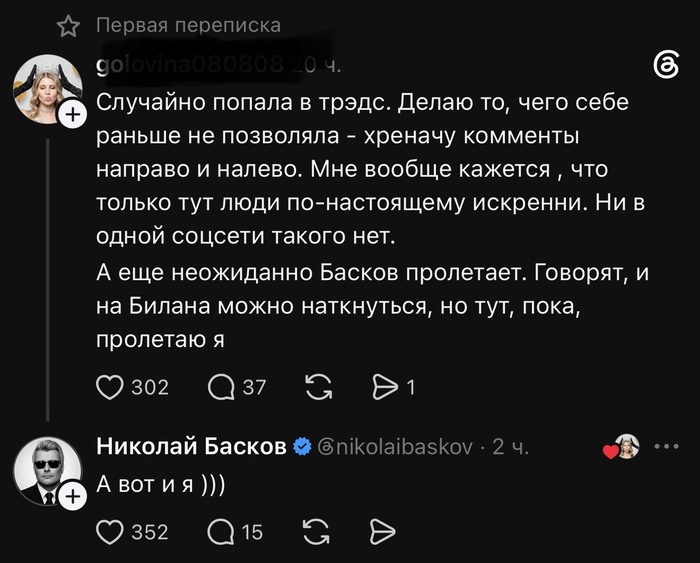This screenshot has width=700, height=563.
Task: Send Baskov's reply using paper plane icon
Action: [x=383, y=532]
